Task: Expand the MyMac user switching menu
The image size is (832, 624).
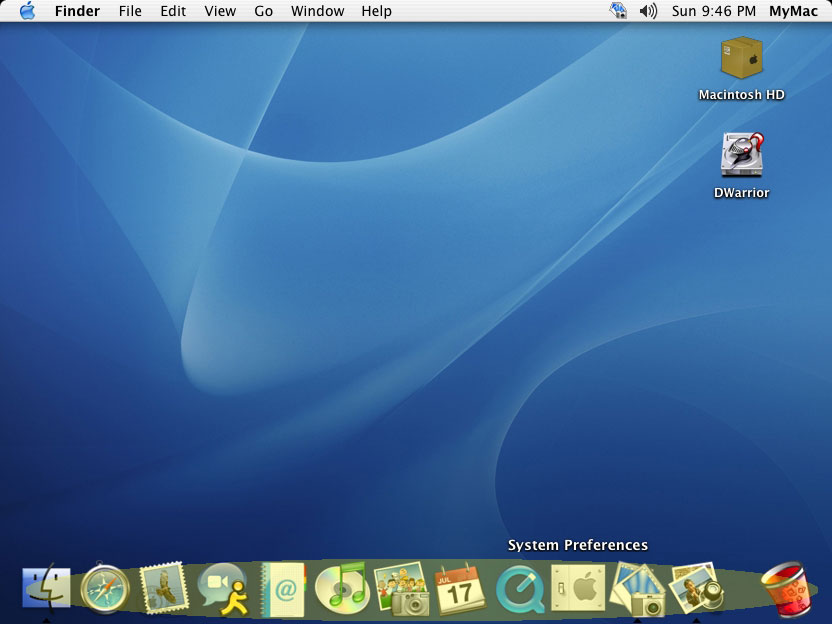Action: tap(793, 11)
